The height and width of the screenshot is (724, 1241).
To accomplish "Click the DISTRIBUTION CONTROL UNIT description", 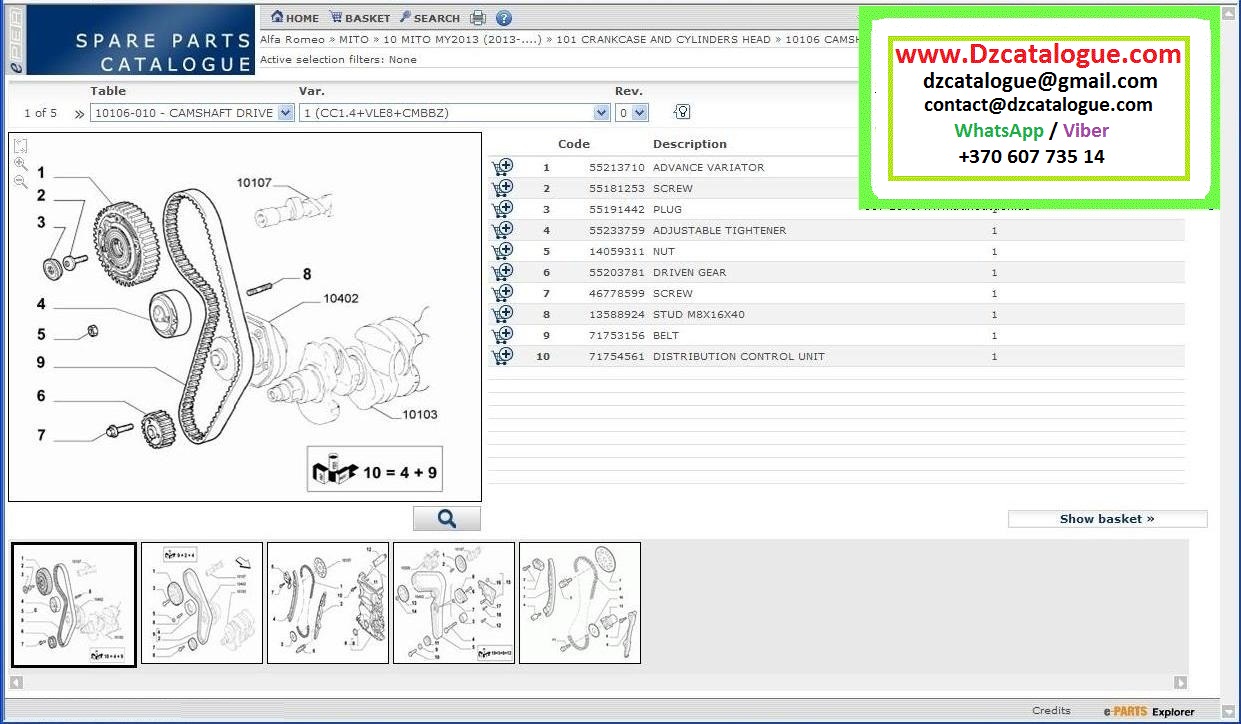I will point(739,356).
